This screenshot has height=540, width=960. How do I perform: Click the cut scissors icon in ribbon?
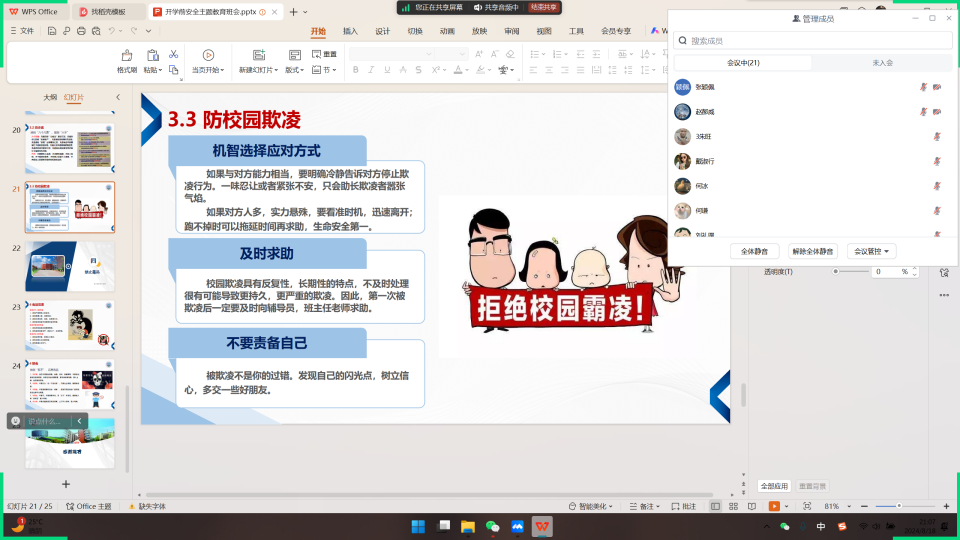click(x=173, y=54)
